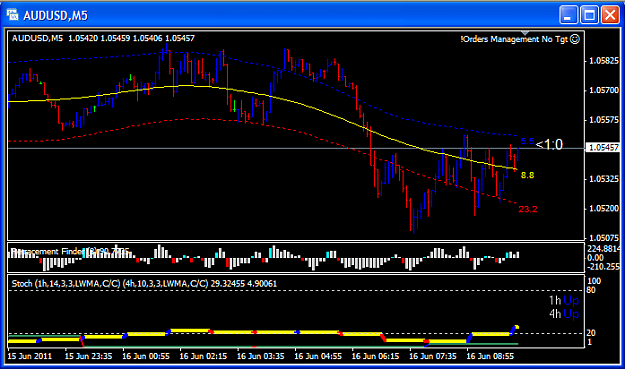Click the smiley face expert advisor icon
625x369 pixels.
[574, 39]
